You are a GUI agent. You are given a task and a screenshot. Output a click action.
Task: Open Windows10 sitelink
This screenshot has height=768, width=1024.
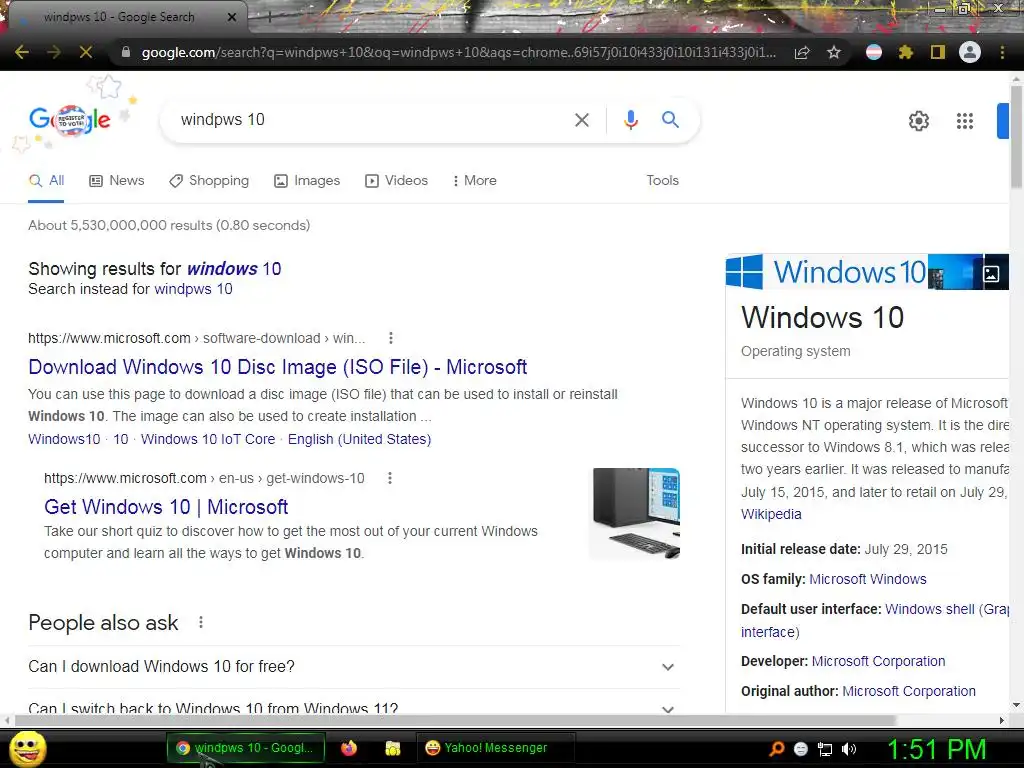[64, 440]
